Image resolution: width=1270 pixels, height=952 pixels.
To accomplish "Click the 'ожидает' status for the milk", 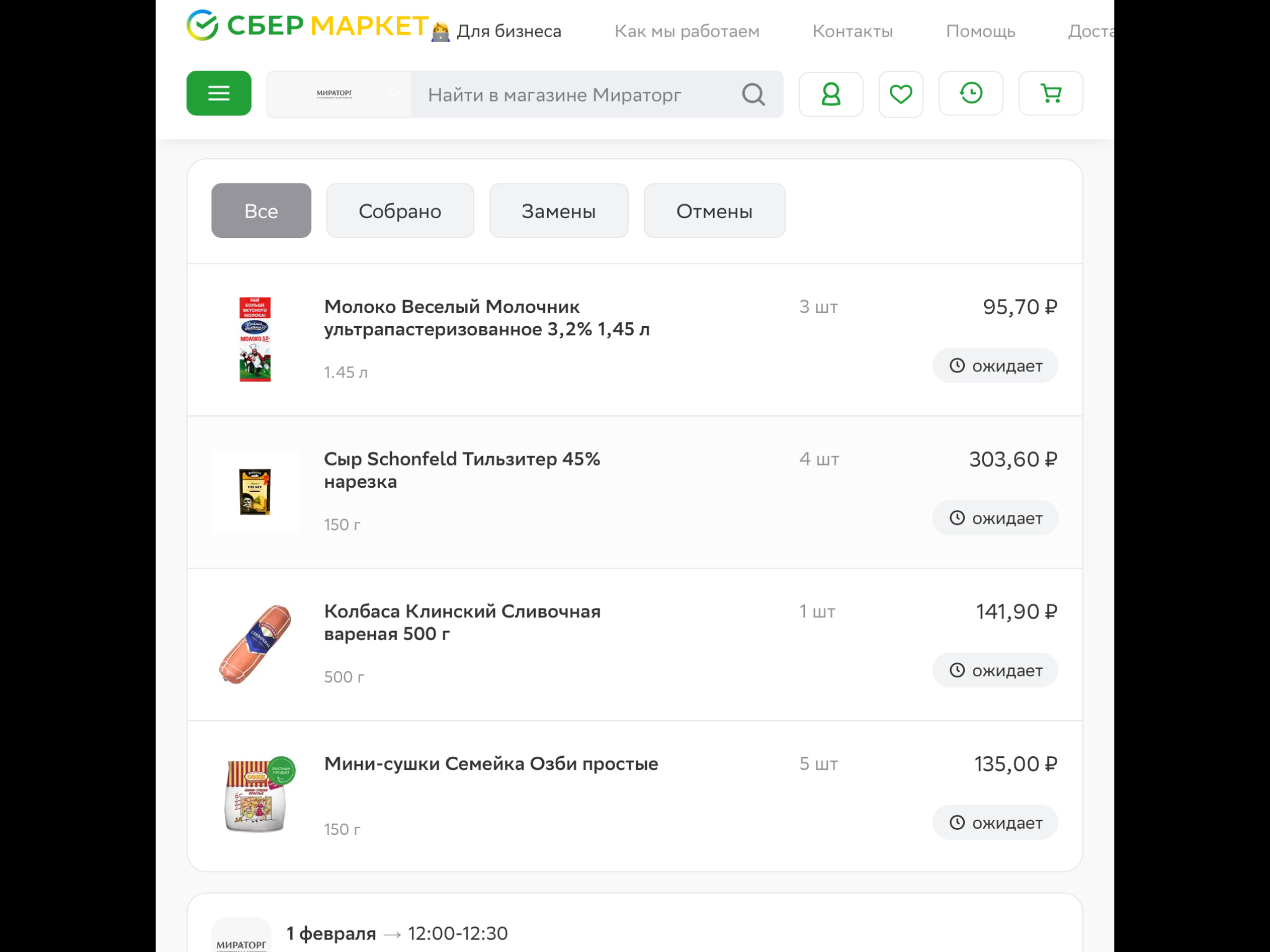I will 995,366.
